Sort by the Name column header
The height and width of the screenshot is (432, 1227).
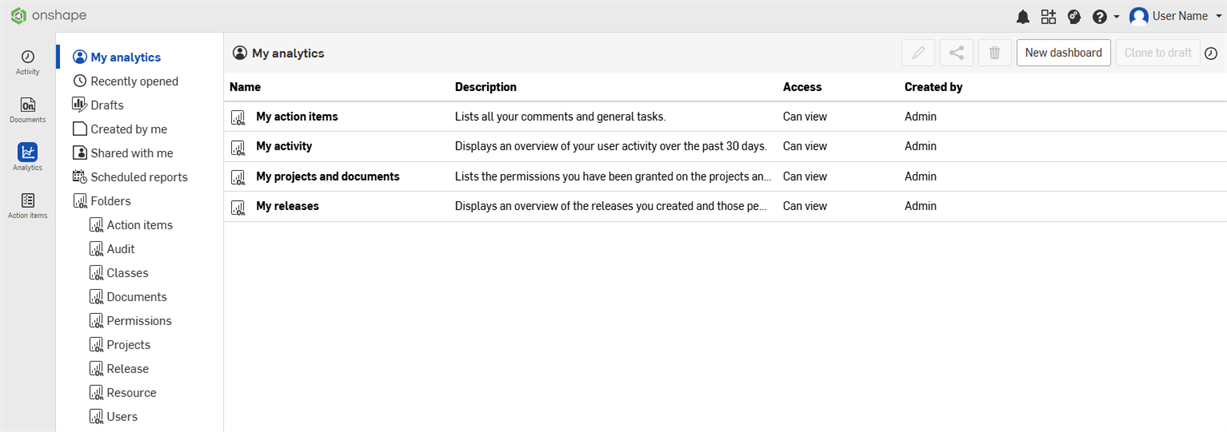pyautogui.click(x=245, y=87)
